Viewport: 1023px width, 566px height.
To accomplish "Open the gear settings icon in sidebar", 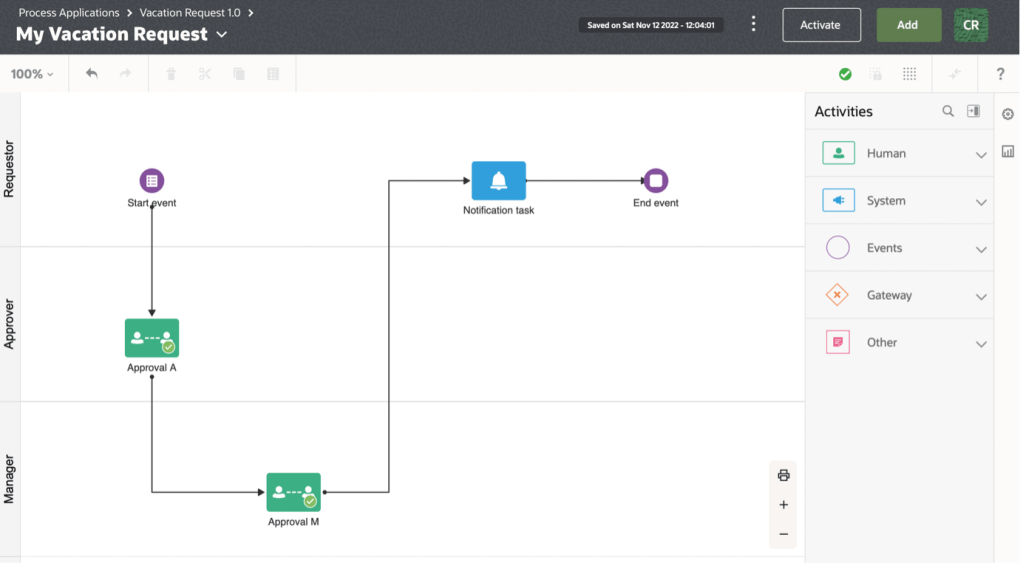I will pyautogui.click(x=1007, y=114).
